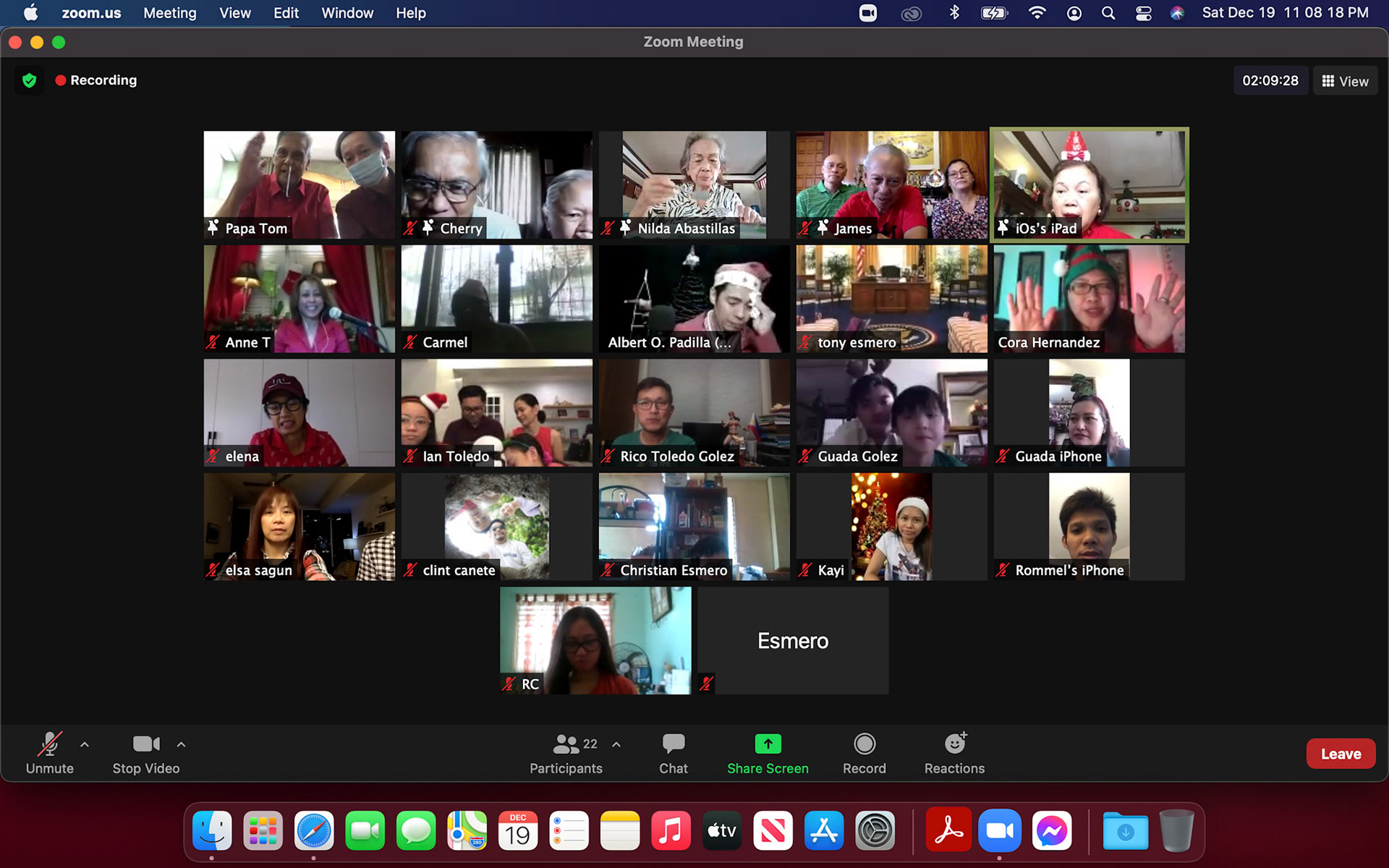
Task: Click the Zoom menu bar status icon
Action: point(867,13)
